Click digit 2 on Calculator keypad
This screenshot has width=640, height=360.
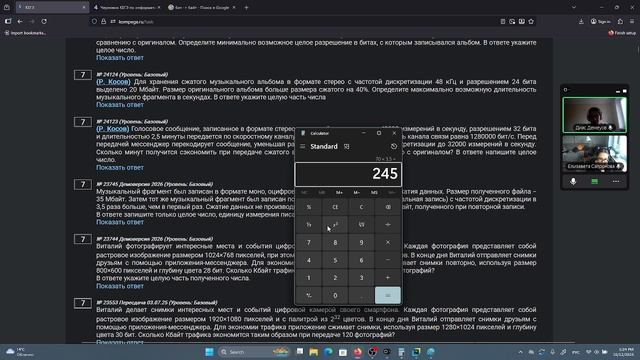335,278
